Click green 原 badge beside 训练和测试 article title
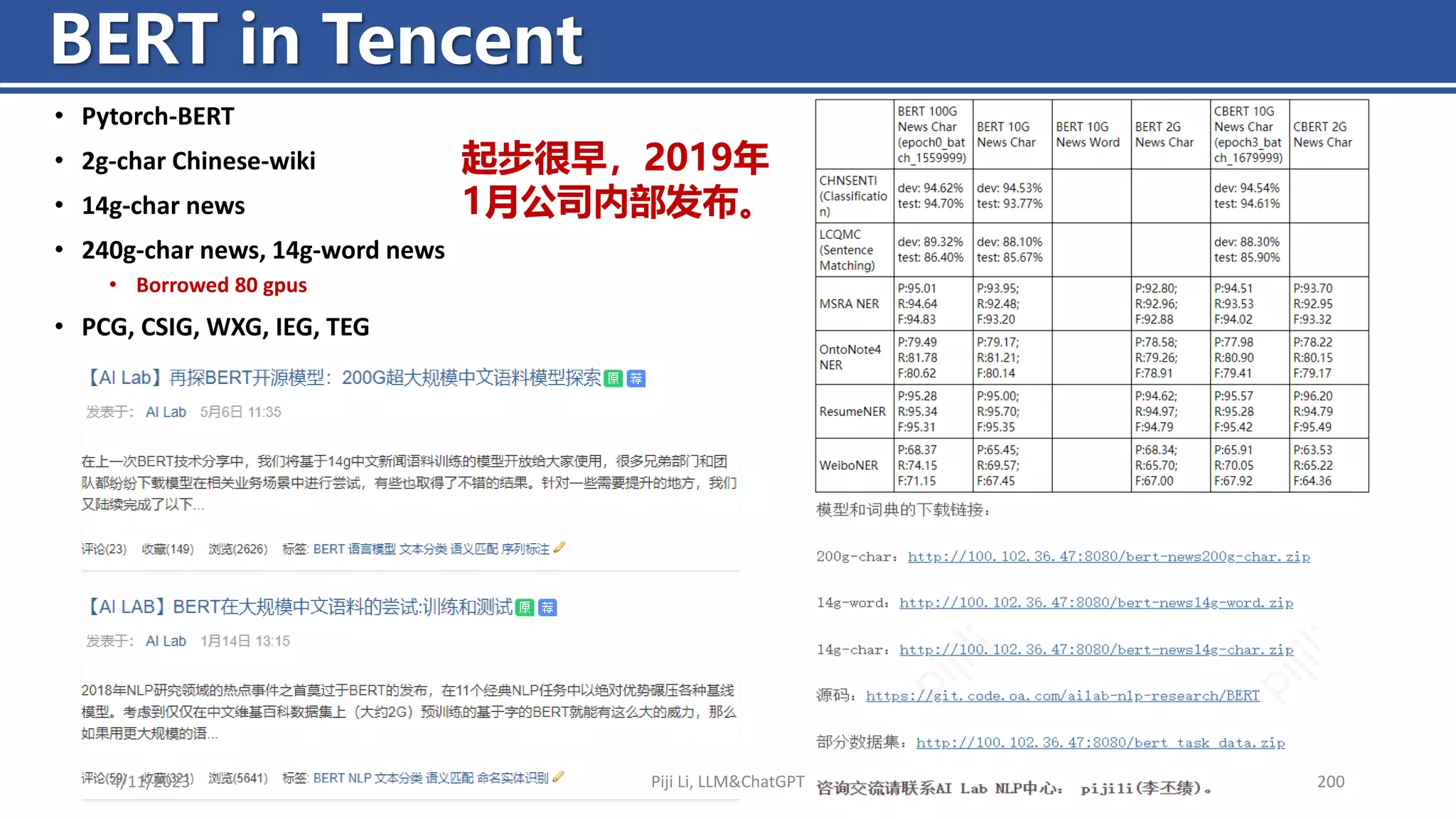 [x=525, y=607]
